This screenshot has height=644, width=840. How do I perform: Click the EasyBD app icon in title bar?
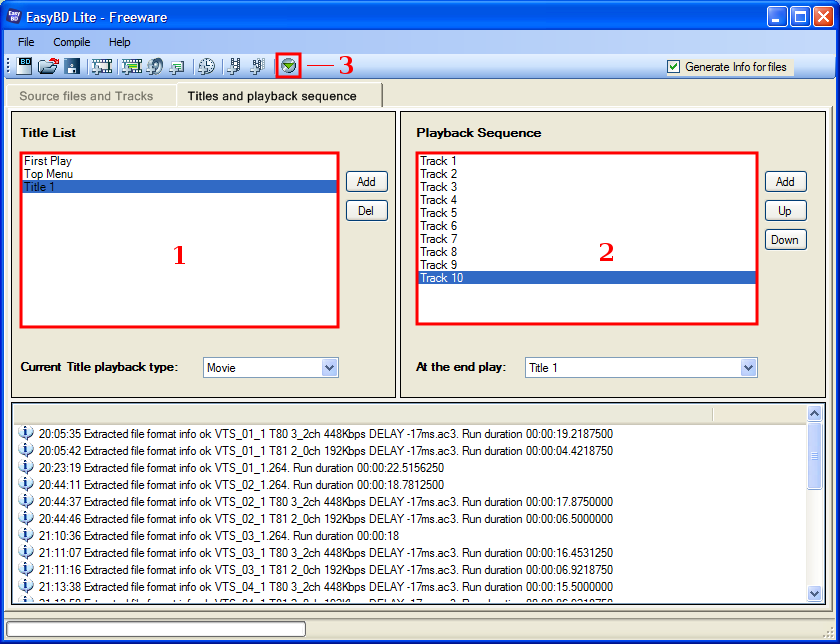[x=14, y=17]
